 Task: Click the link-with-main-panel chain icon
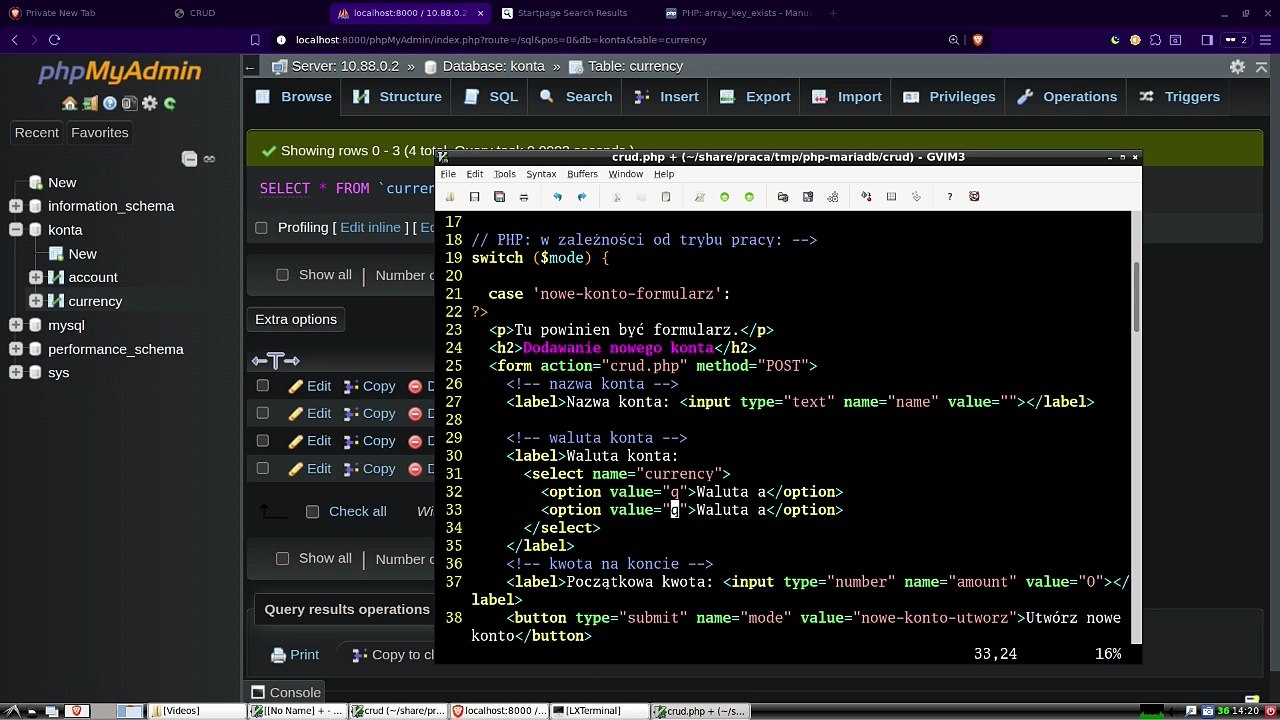pos(209,159)
